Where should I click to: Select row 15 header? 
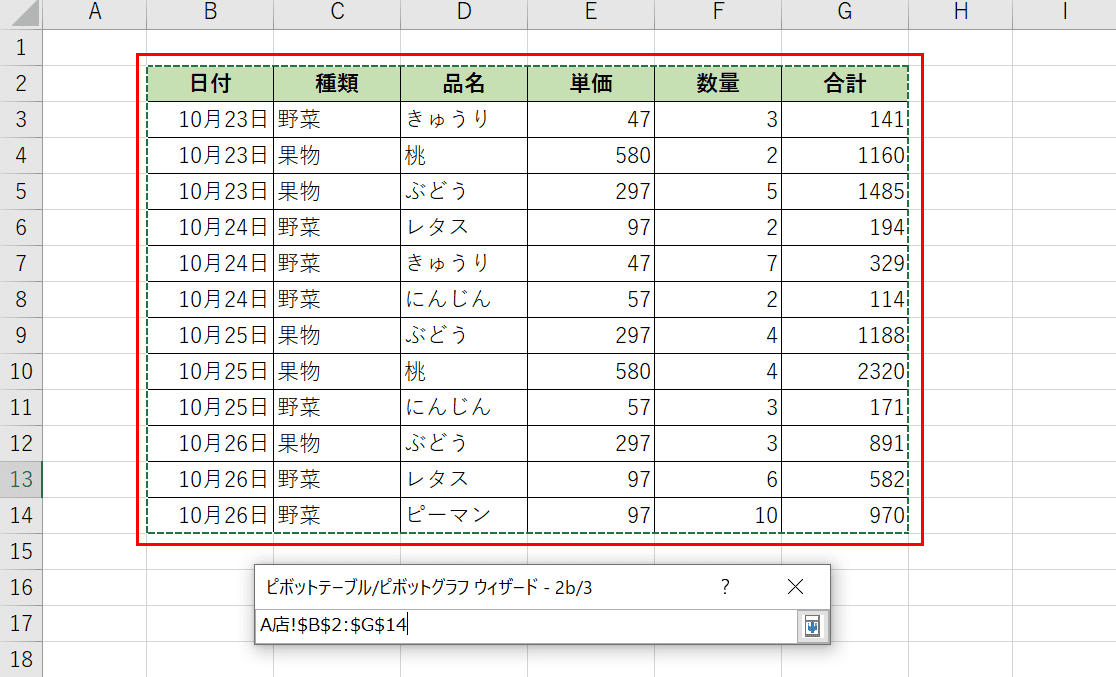click(x=21, y=551)
